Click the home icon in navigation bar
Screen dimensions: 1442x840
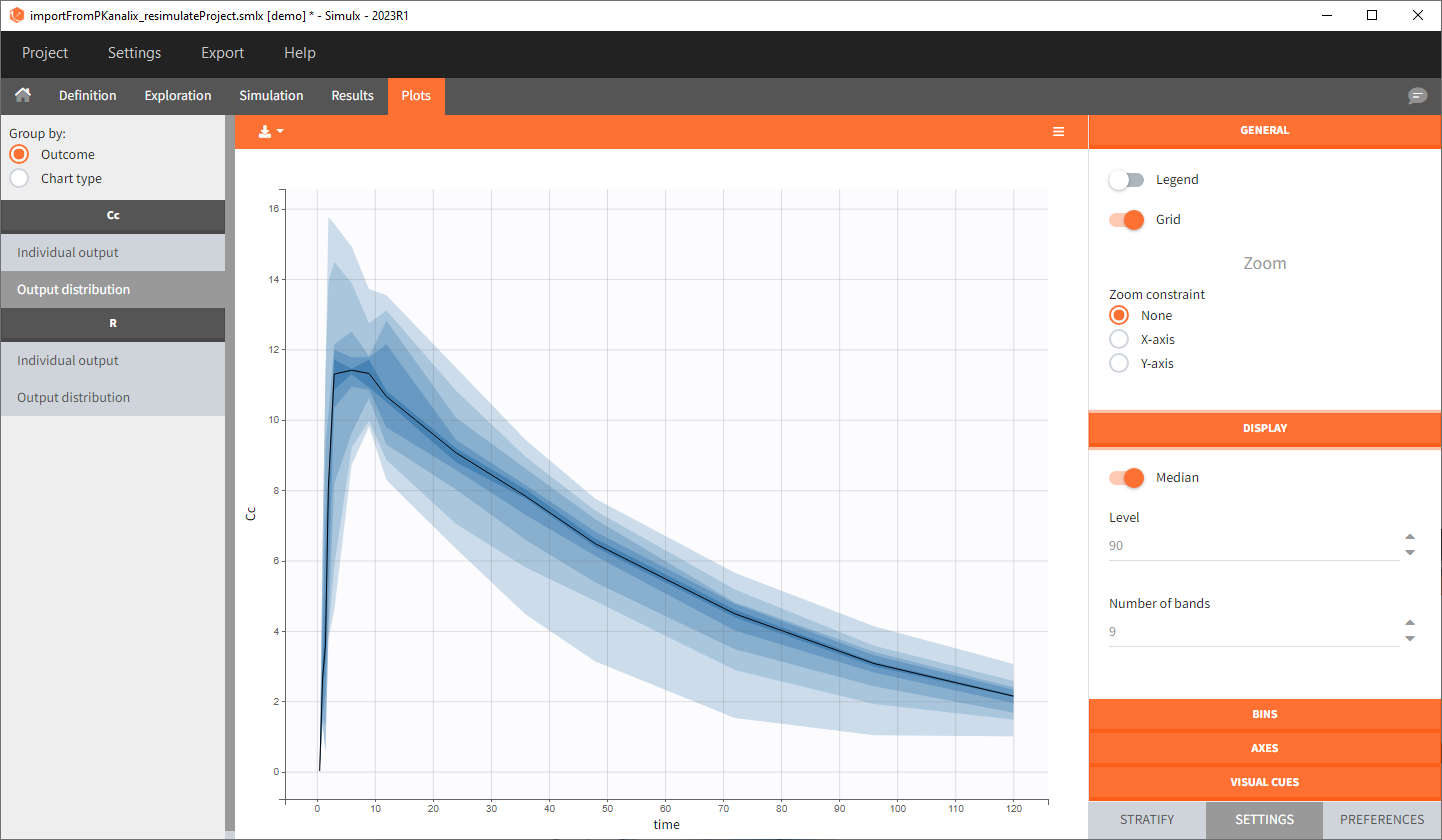pyautogui.click(x=23, y=96)
